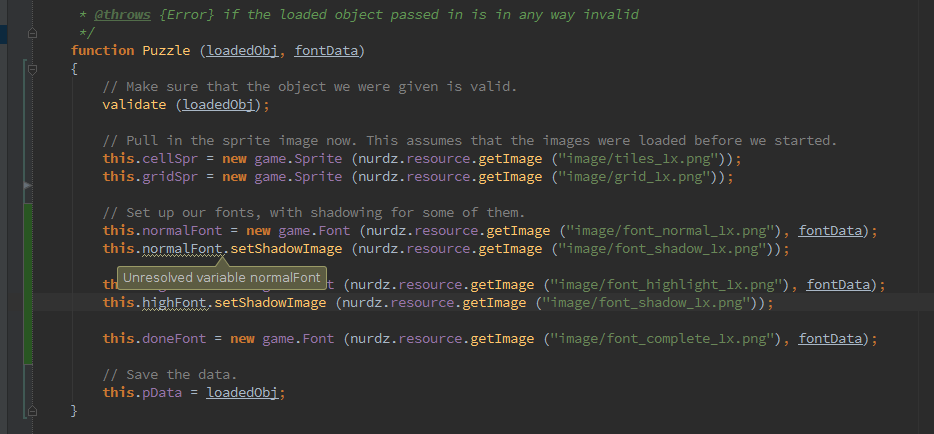
Task: Click fold end marker beside the closing brace
Action: (x=32, y=410)
